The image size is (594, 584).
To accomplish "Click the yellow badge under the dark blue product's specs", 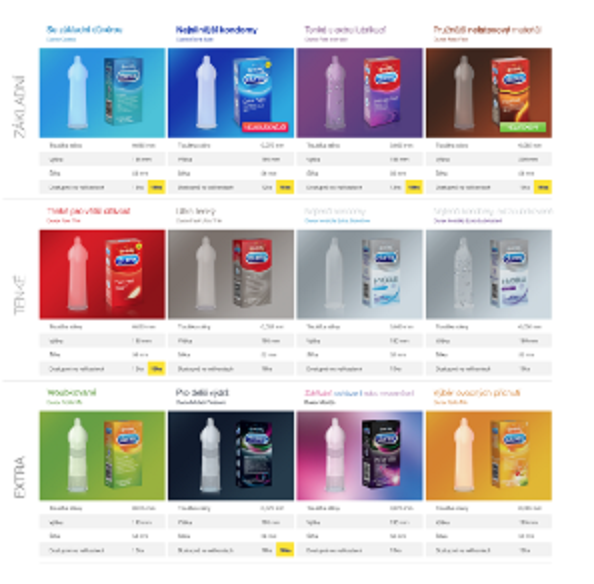I will click(x=285, y=187).
